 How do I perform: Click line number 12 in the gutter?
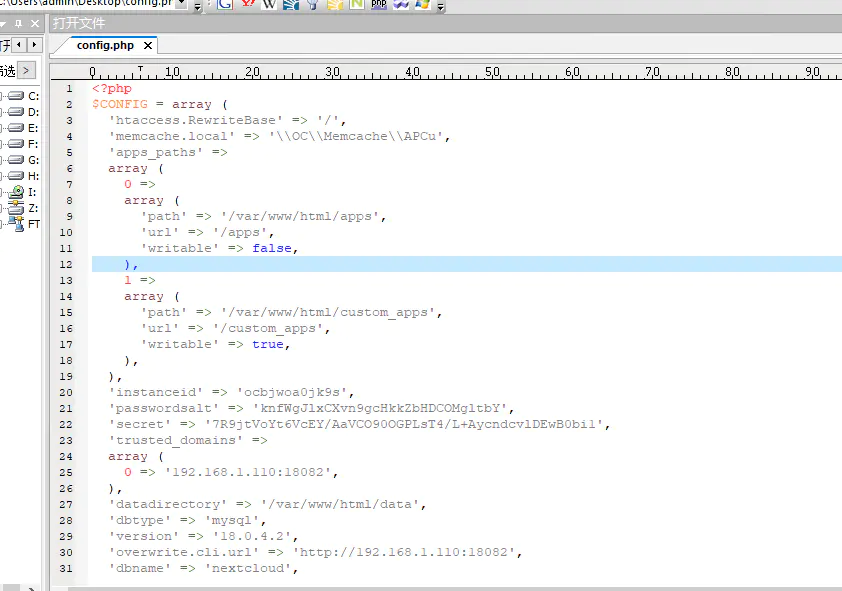click(66, 265)
